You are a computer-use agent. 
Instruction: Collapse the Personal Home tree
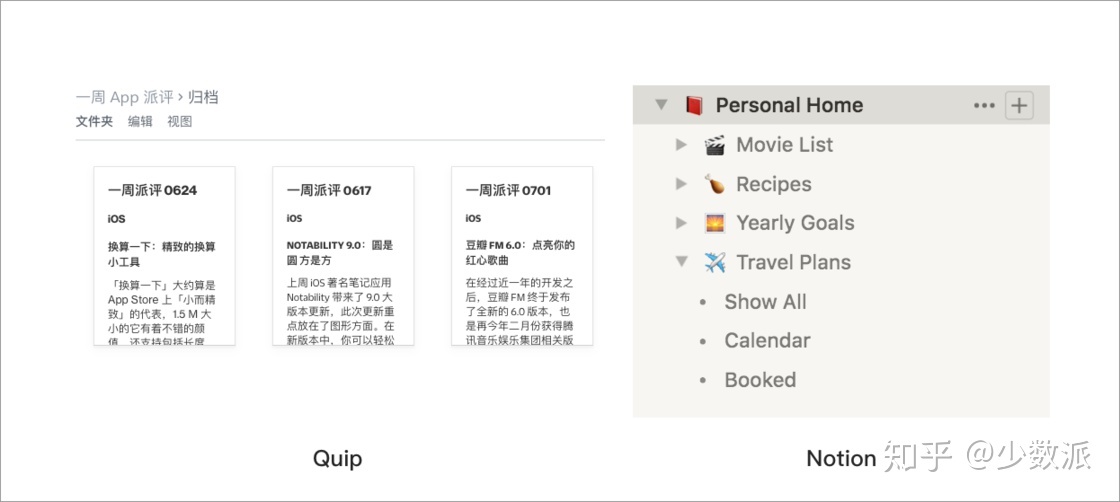(661, 106)
